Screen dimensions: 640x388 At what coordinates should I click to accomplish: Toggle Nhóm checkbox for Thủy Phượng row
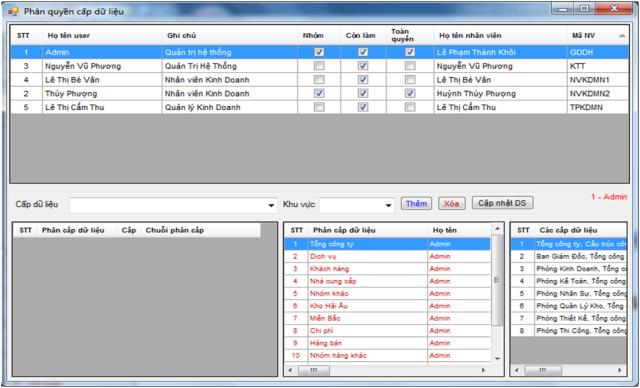pos(319,93)
